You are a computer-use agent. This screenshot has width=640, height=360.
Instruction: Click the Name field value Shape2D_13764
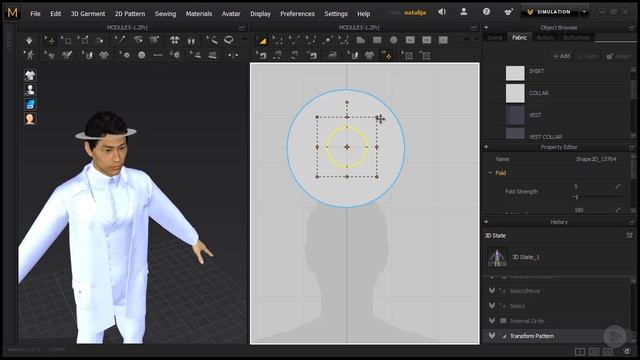596,159
